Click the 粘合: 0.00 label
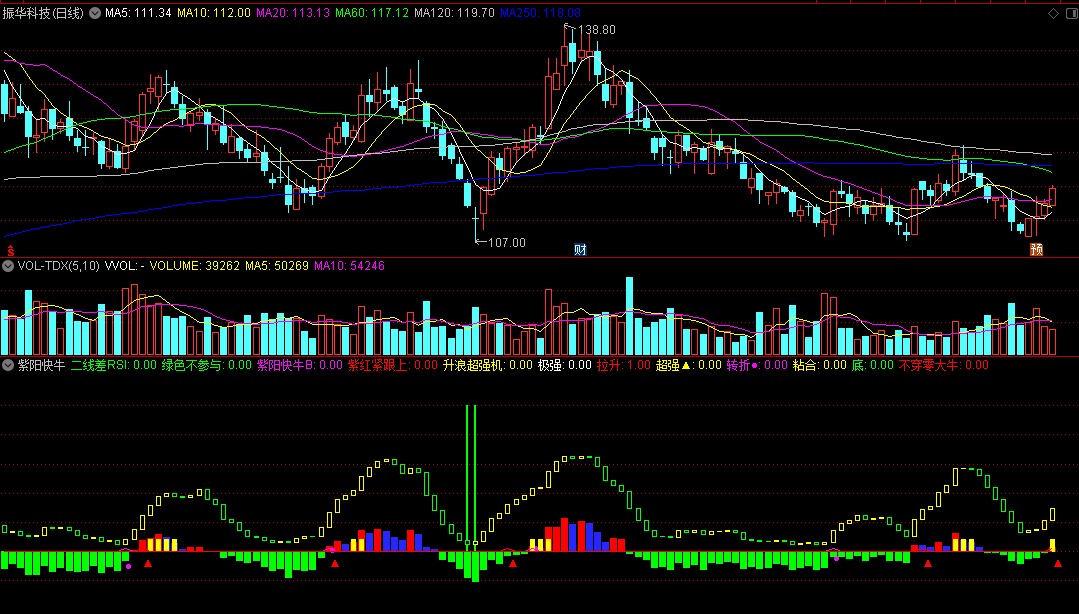The width and height of the screenshot is (1079, 614). tap(820, 365)
